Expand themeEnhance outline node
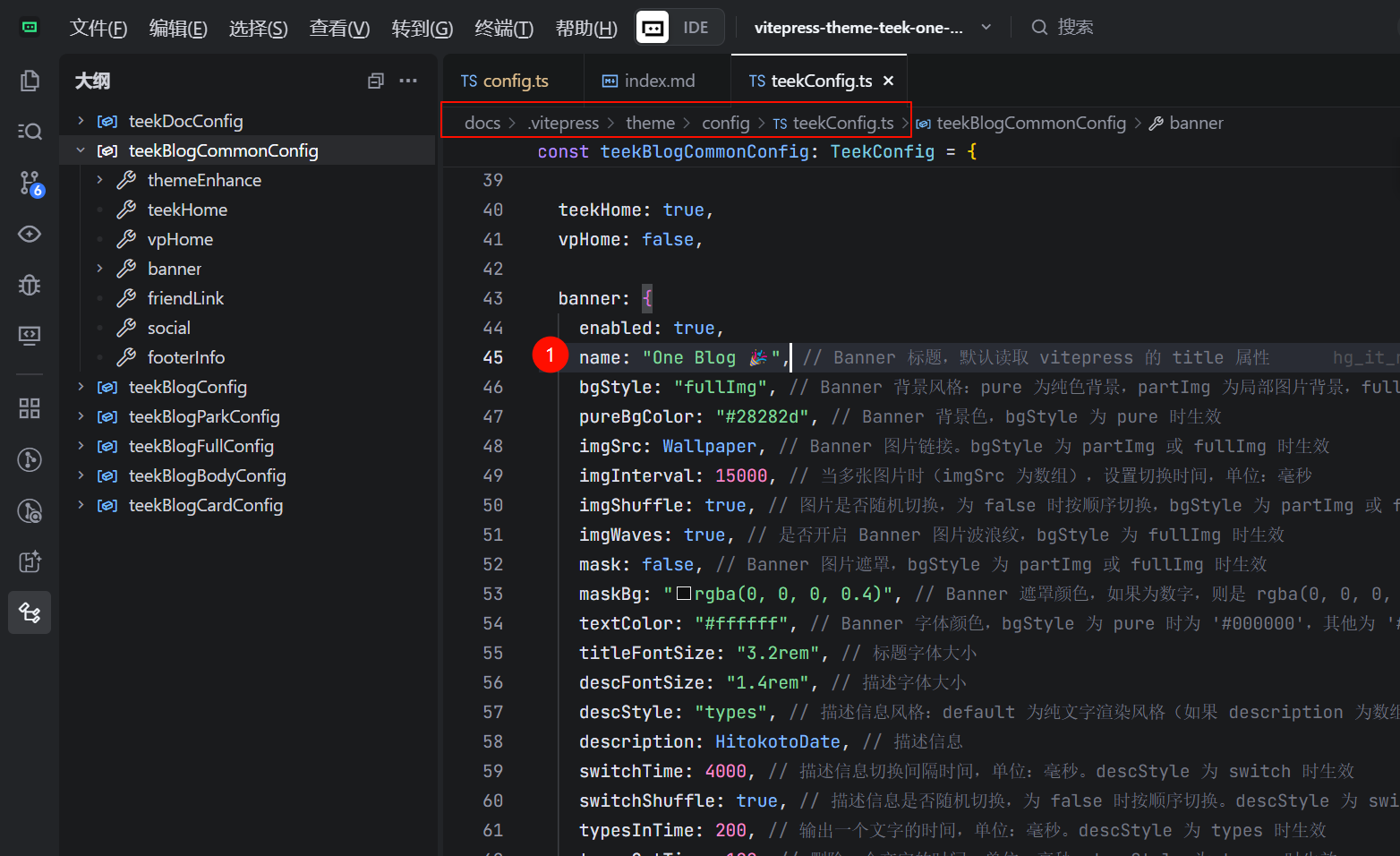This screenshot has width=1400, height=856. pos(99,180)
